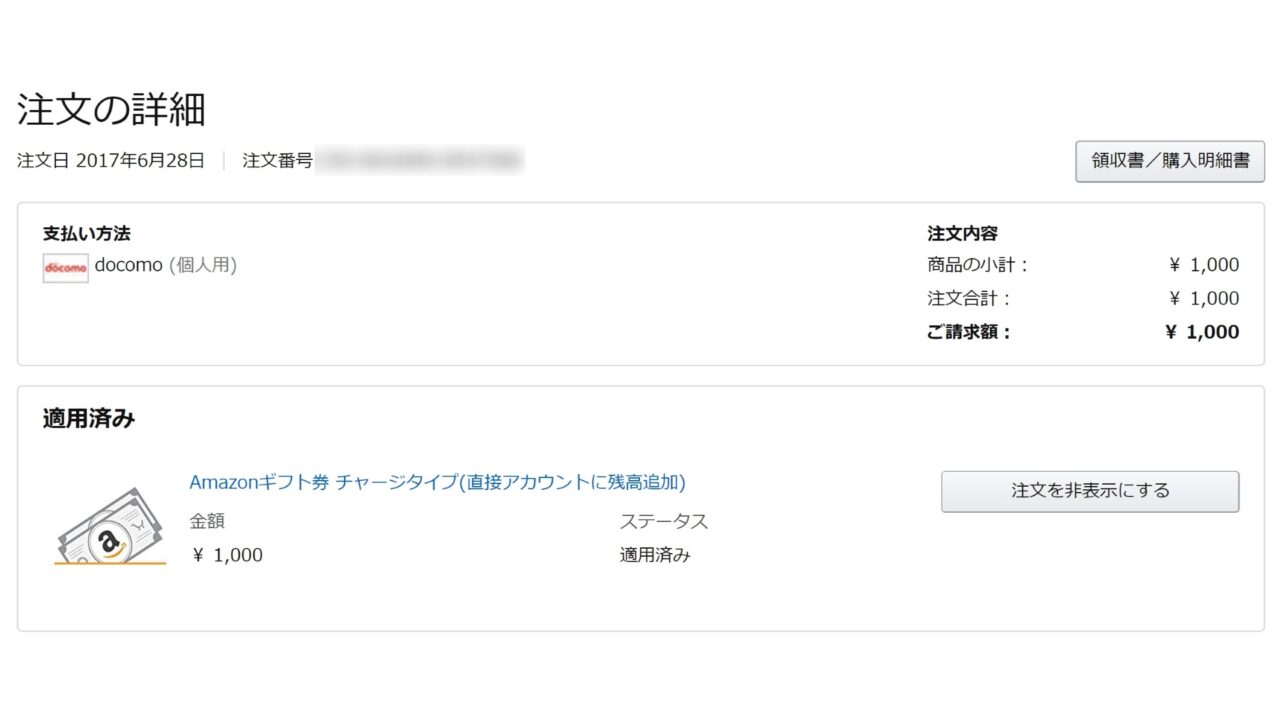1280x720 pixels.
Task: Open the 領収書／購入明細書 button
Action: click(1170, 161)
